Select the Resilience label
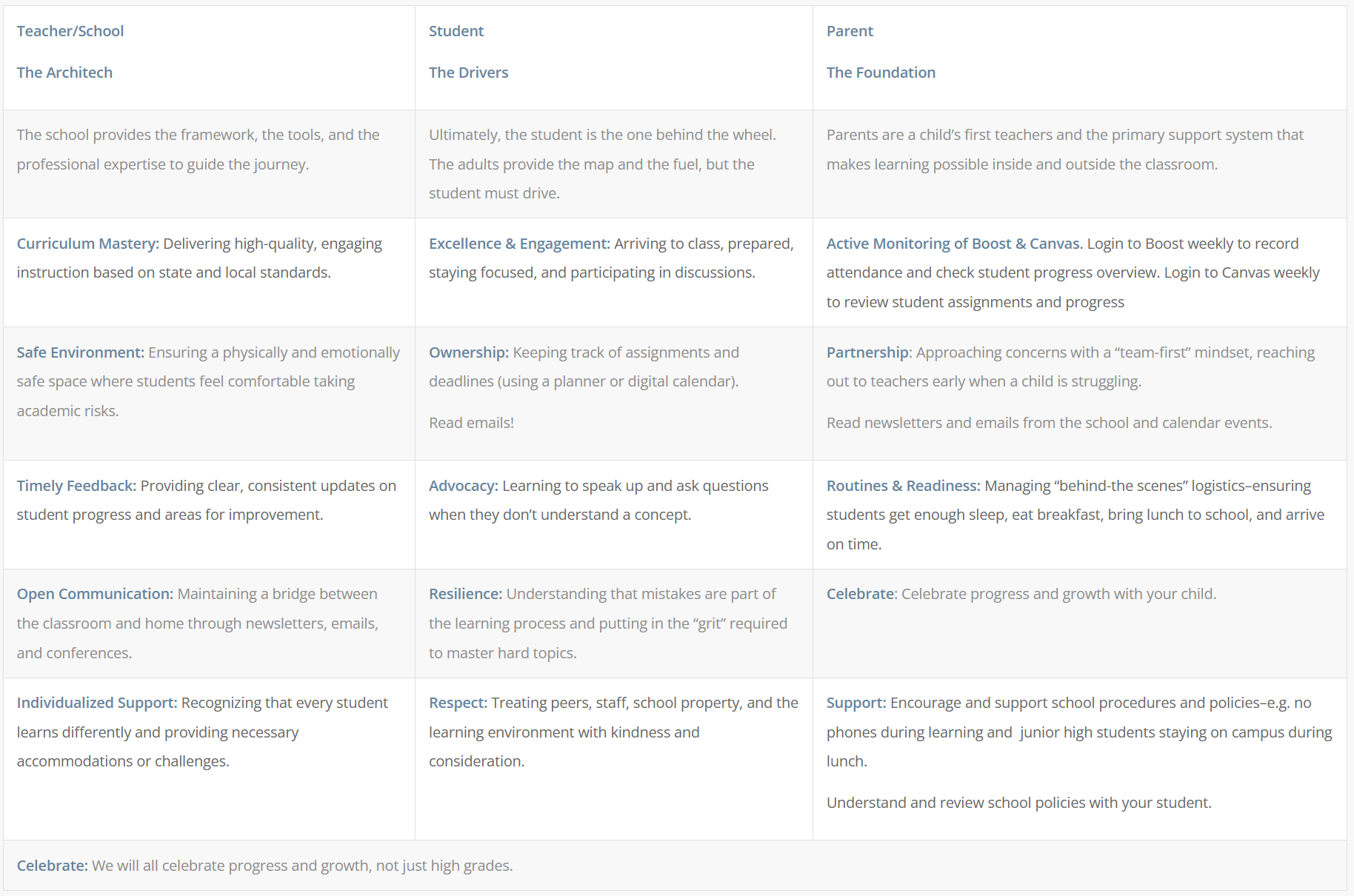Screen dimensions: 1354x896 [465, 594]
